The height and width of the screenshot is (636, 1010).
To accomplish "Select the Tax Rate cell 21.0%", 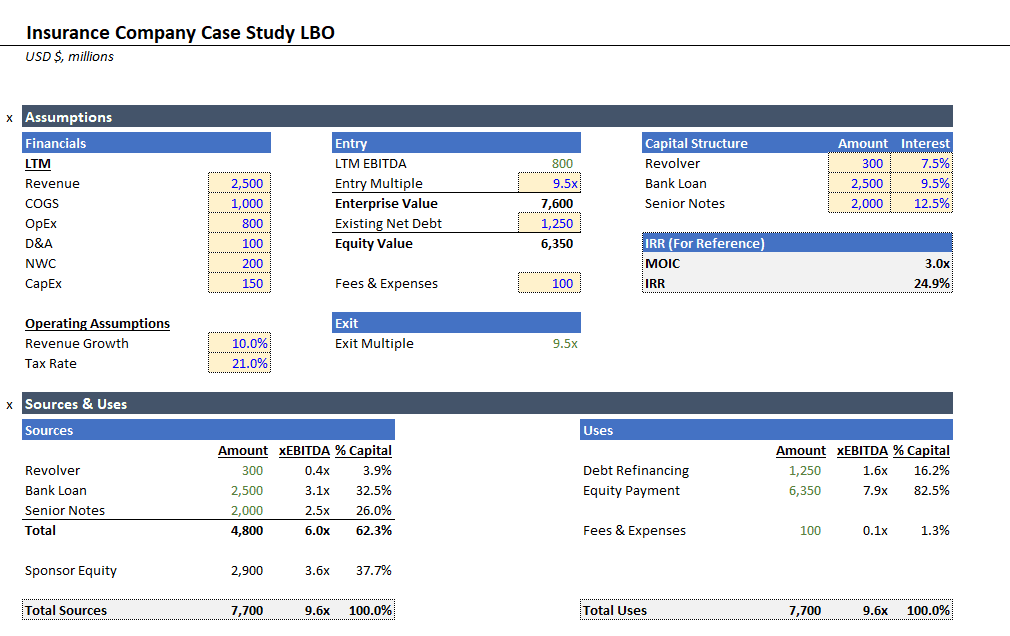I will (x=240, y=363).
